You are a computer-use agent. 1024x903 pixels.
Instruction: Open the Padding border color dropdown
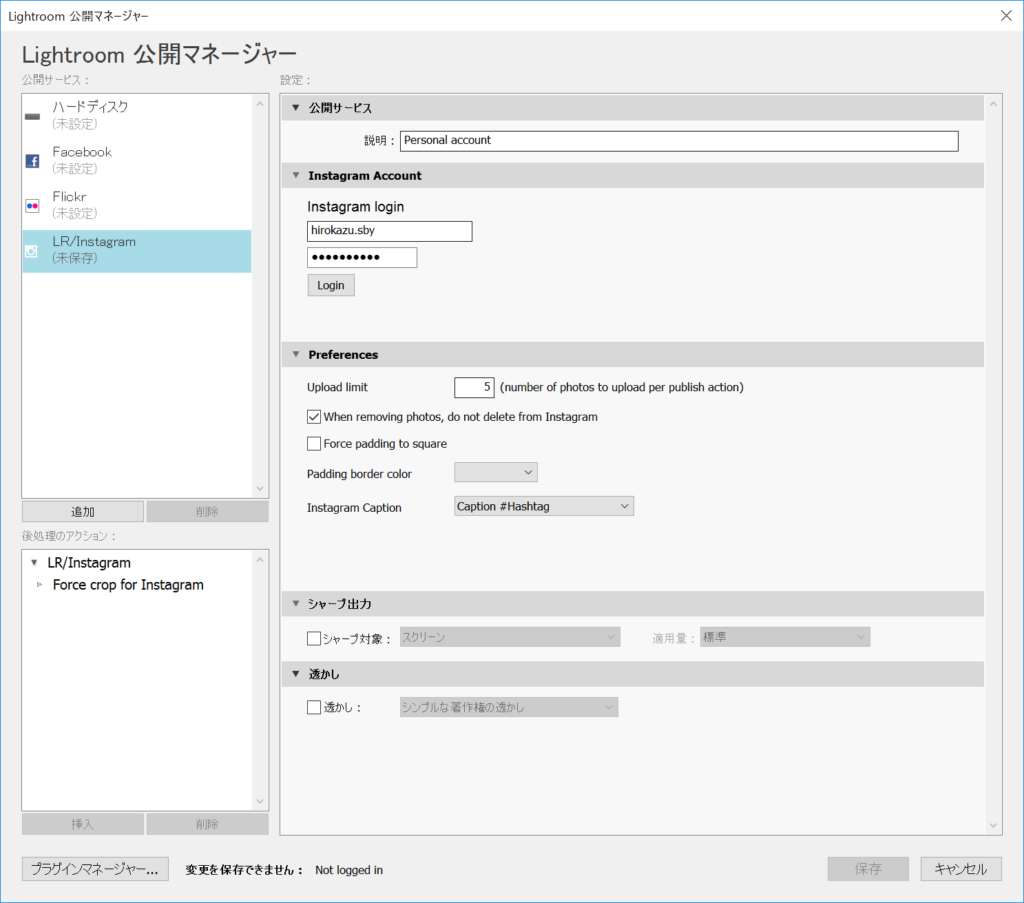click(496, 473)
